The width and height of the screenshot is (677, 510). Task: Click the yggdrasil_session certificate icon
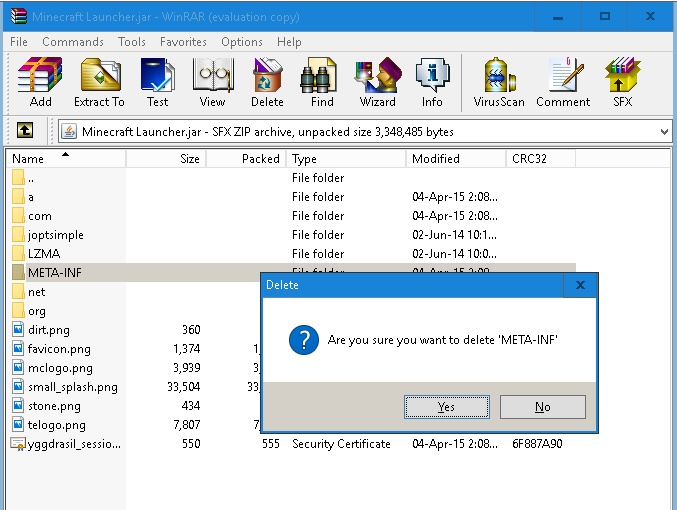point(18,443)
